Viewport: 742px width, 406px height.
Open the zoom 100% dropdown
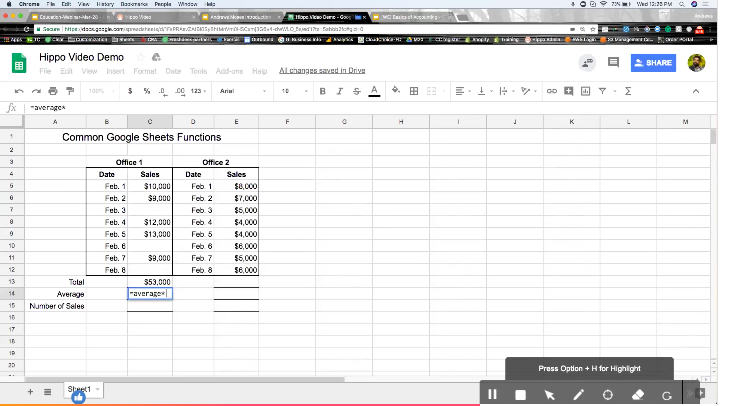coord(100,91)
